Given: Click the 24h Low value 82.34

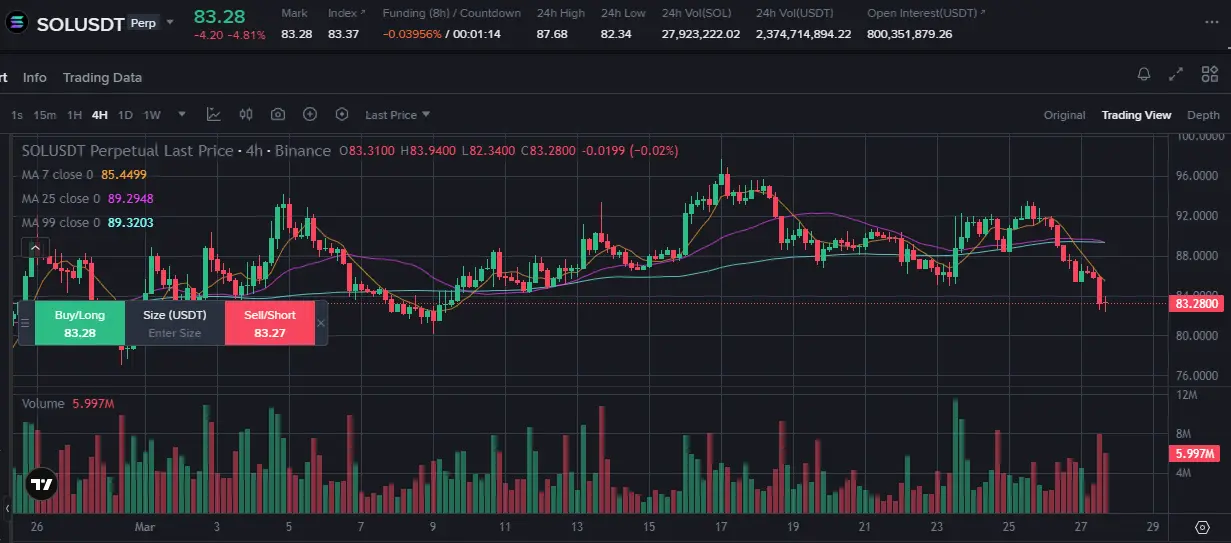Looking at the screenshot, I should pos(616,34).
